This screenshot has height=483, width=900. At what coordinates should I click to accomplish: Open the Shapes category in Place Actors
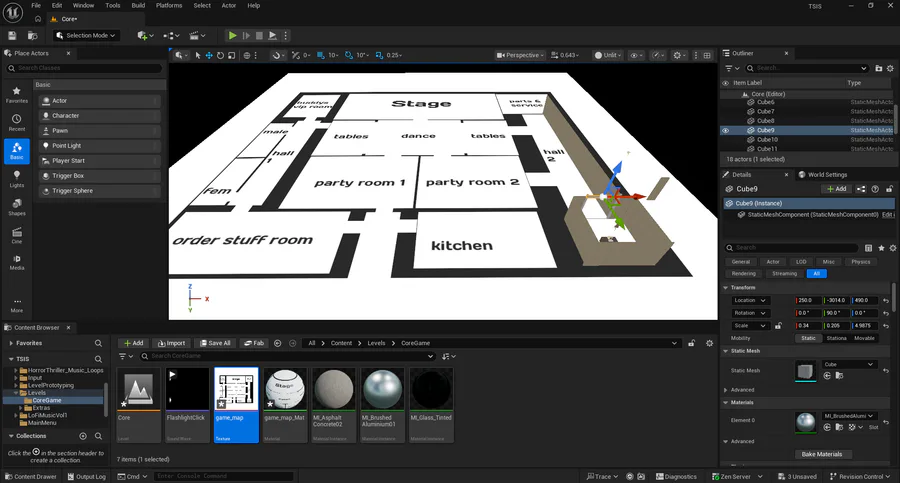coord(17,206)
